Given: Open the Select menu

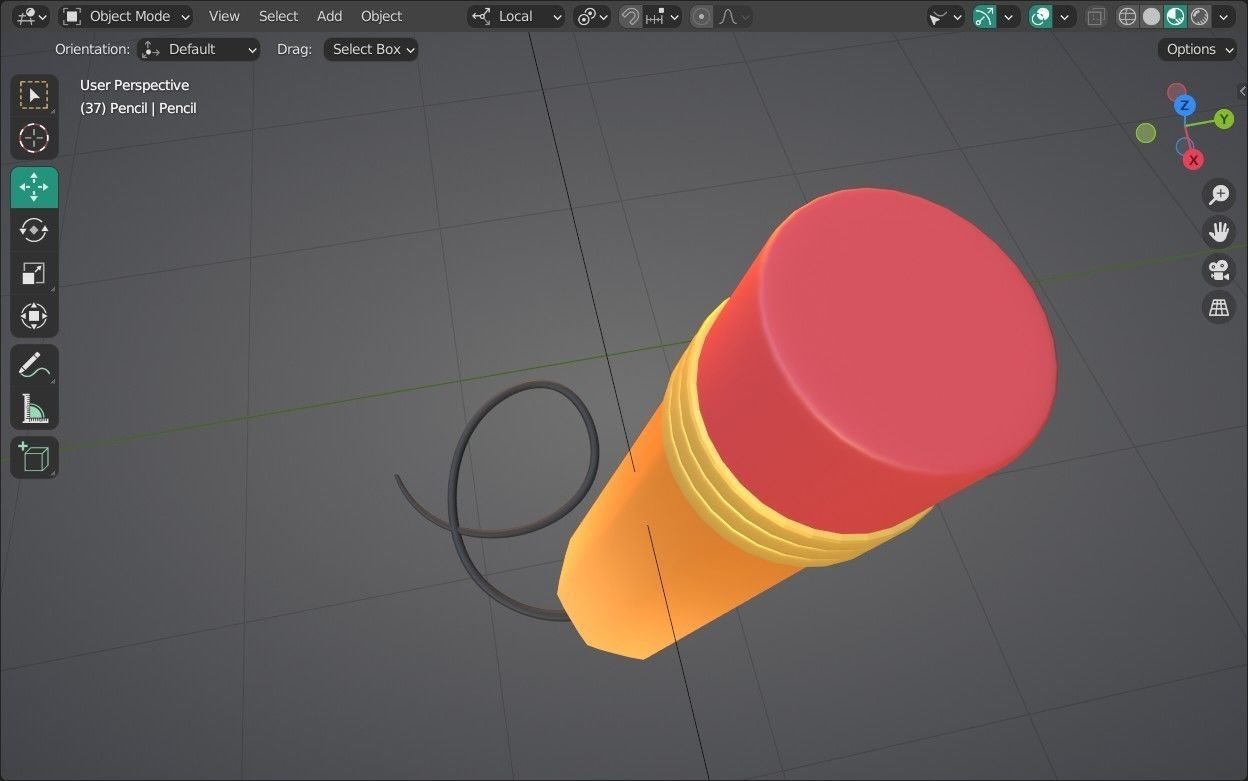Looking at the screenshot, I should point(278,16).
